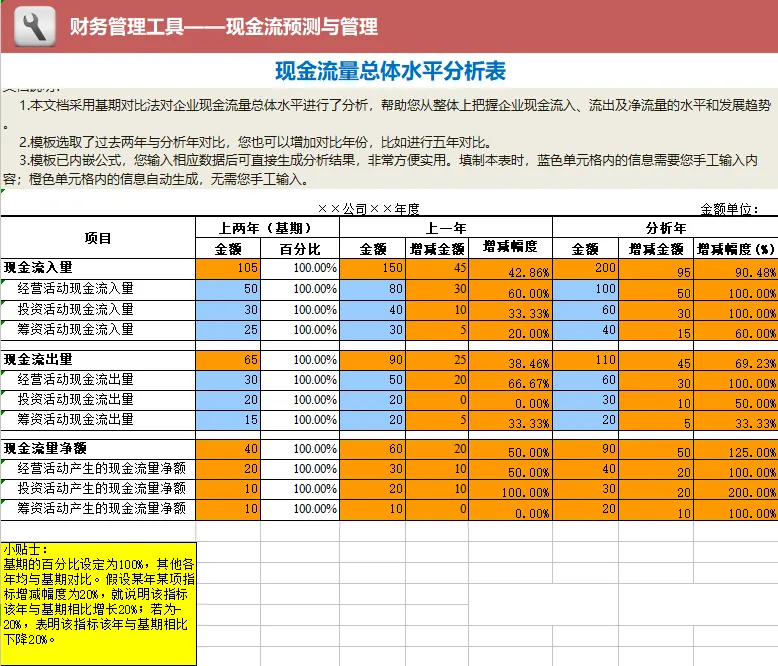Click the 69.23% cell in 现金流出量 row
Viewport: 778px width, 666px height.
coord(736,360)
